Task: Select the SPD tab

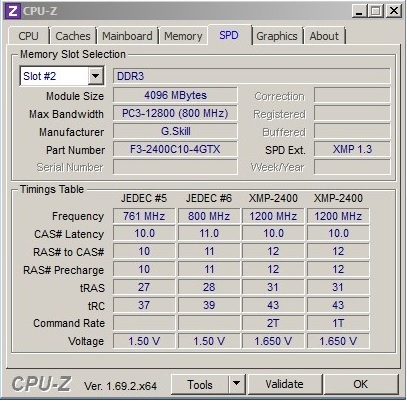Action: point(229,35)
